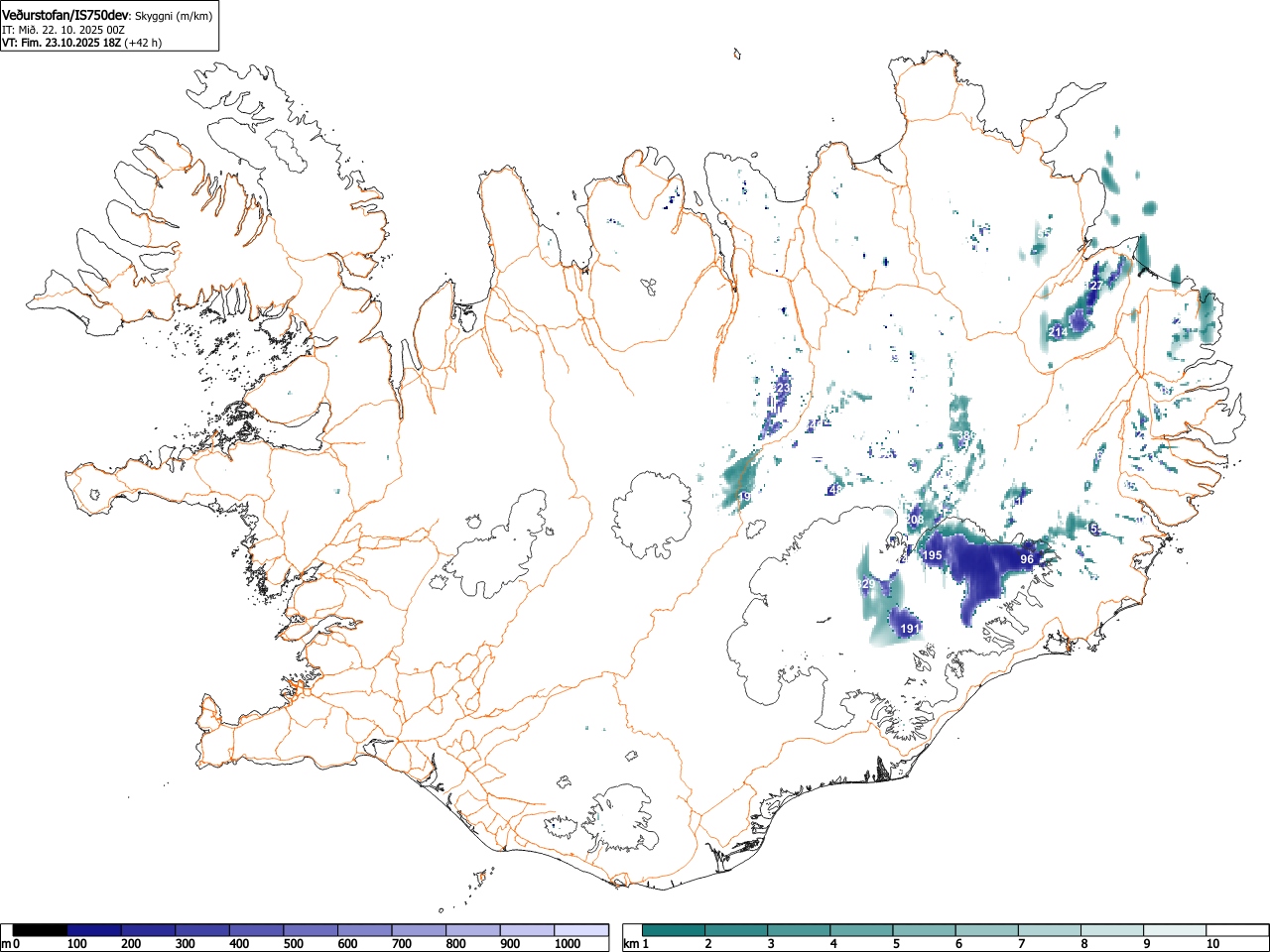Pick the 800–900 m legend swatch
1270x952 pixels.
tap(472, 930)
